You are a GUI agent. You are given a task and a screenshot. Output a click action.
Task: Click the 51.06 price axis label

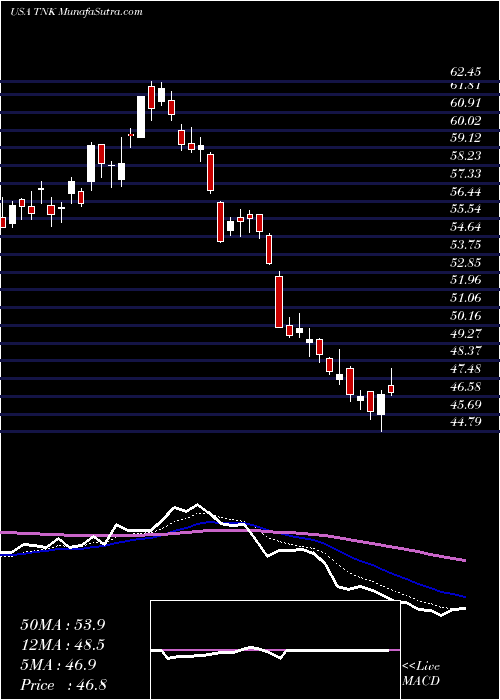pyautogui.click(x=465, y=298)
